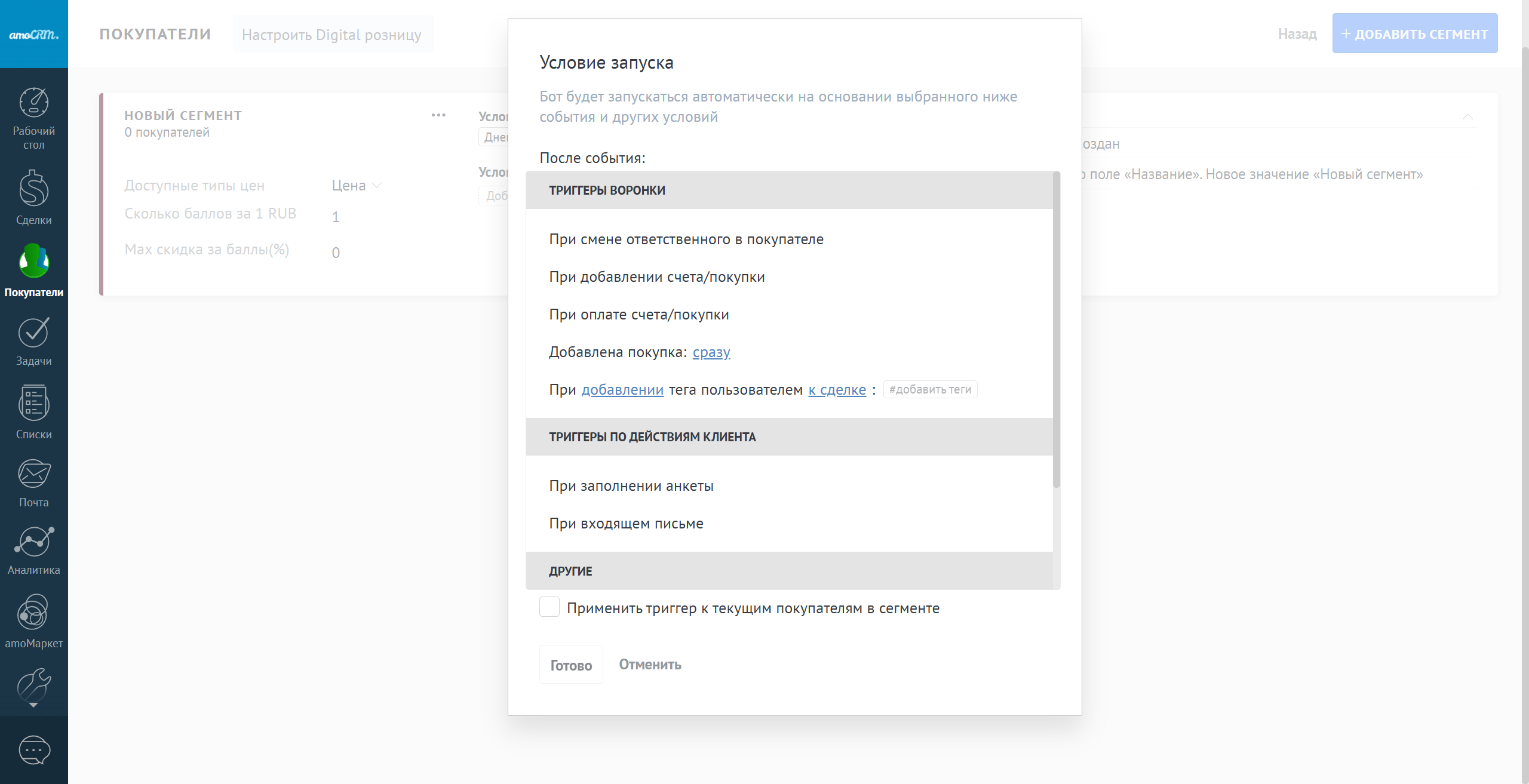This screenshot has width=1529, height=784.
Task: Select При смене ответственного в покупателе trigger
Action: [x=686, y=239]
